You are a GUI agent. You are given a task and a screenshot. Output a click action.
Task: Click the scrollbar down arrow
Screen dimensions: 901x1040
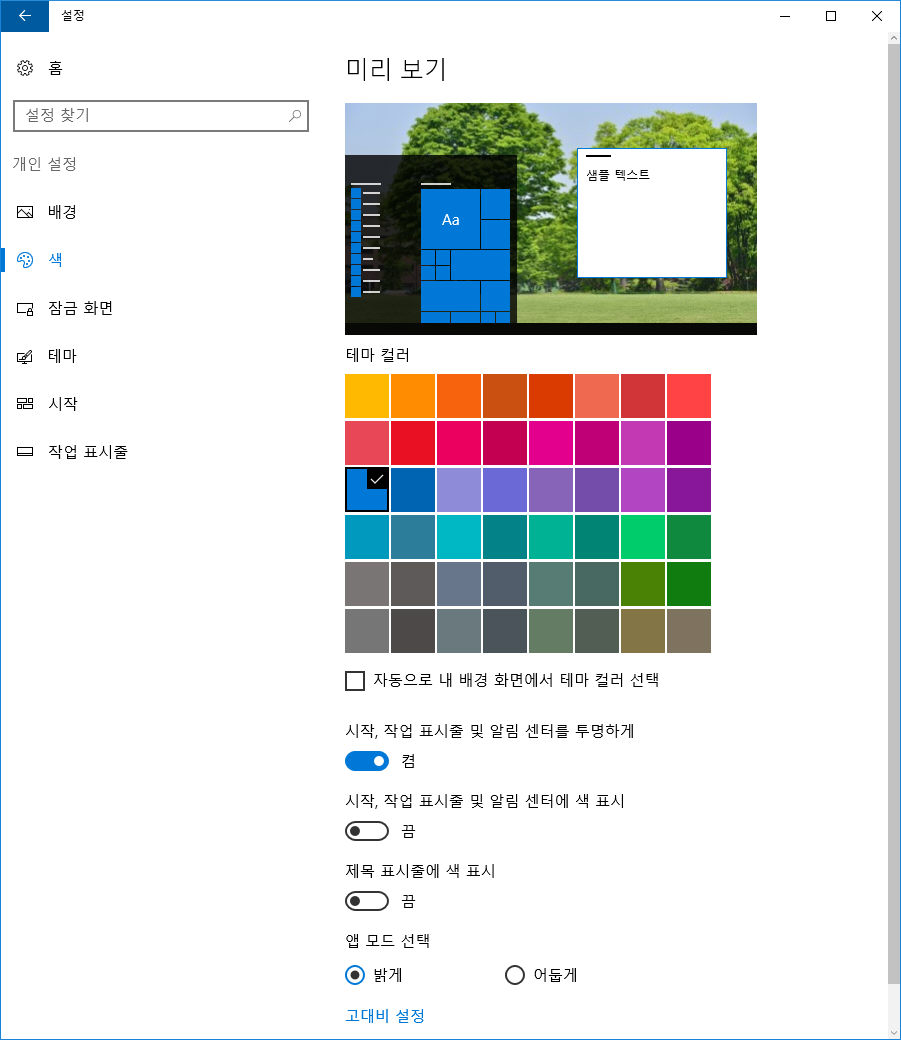click(894, 1033)
